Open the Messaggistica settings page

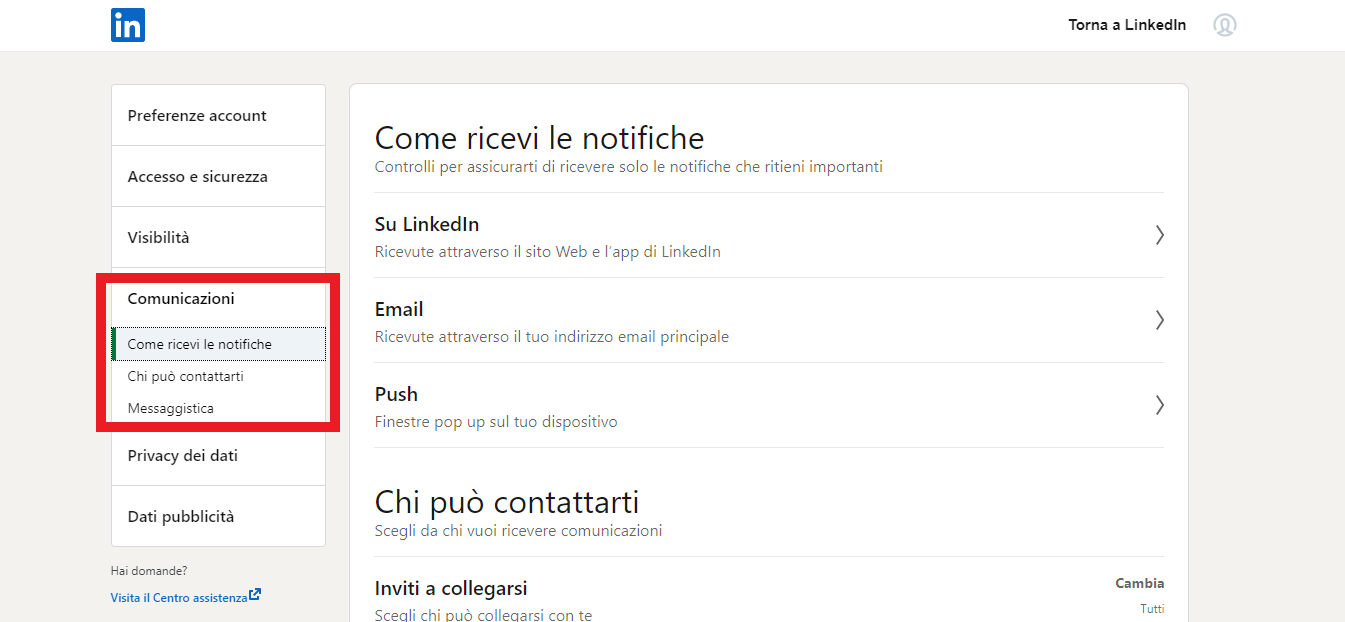click(170, 408)
